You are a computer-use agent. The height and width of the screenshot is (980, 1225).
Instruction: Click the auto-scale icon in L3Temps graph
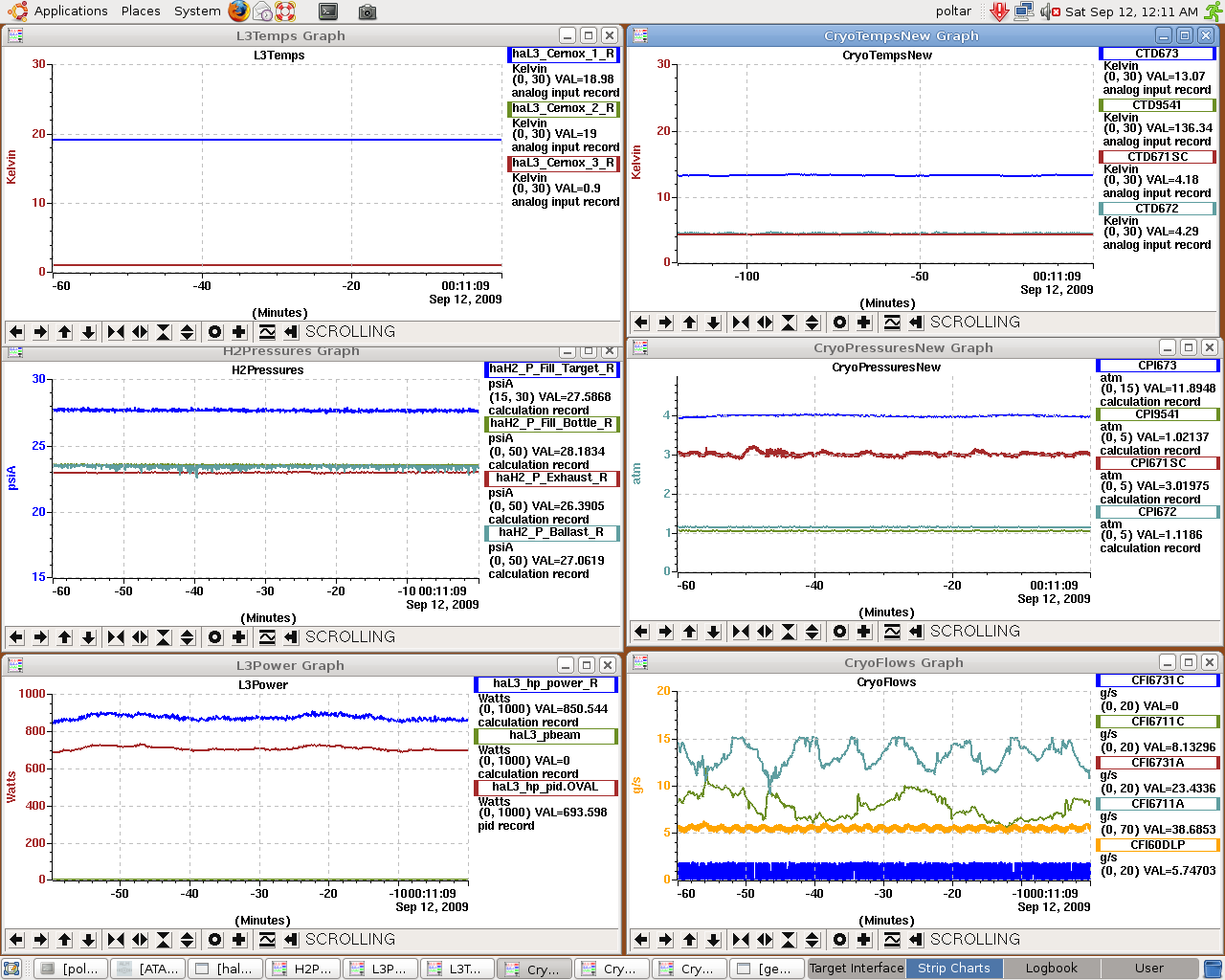(x=267, y=332)
